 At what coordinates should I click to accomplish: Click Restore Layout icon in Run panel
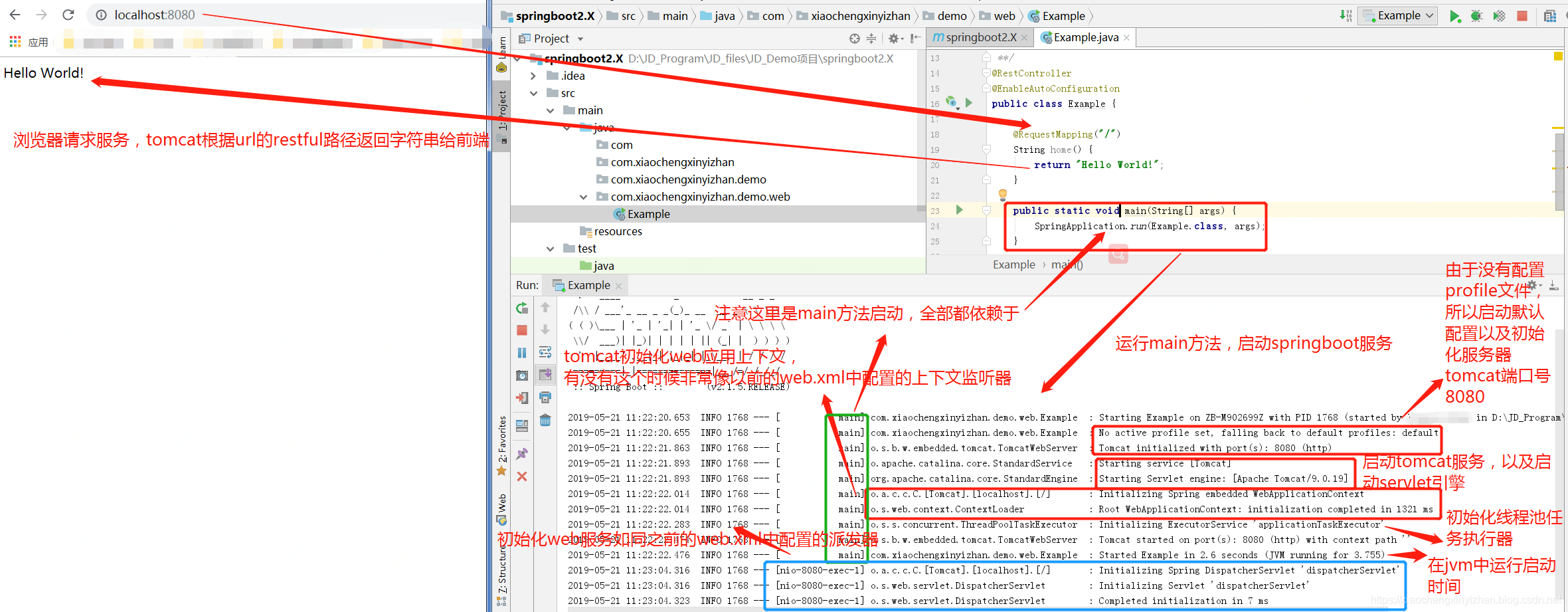522,426
